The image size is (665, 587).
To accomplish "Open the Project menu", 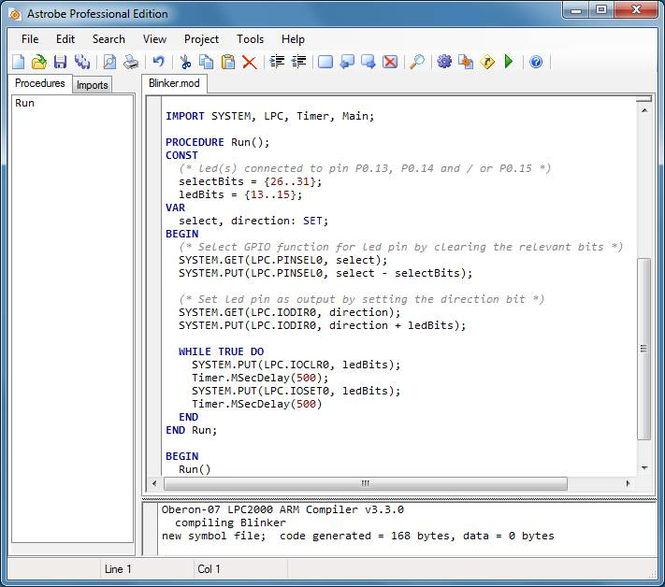I will pos(201,39).
